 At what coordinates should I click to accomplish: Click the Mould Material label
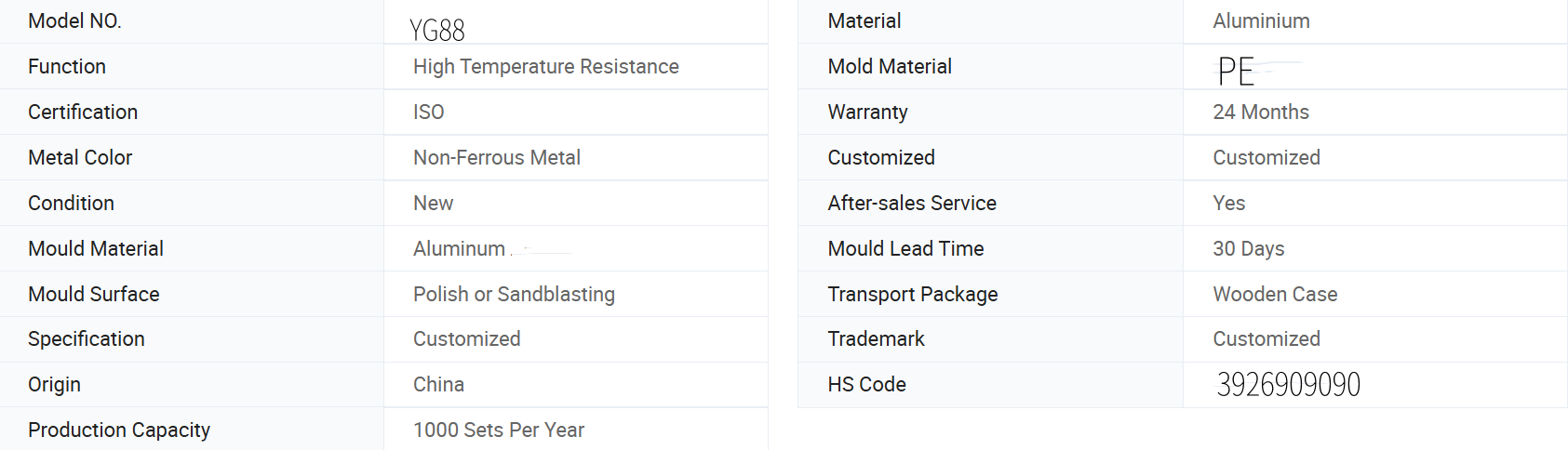[96, 249]
